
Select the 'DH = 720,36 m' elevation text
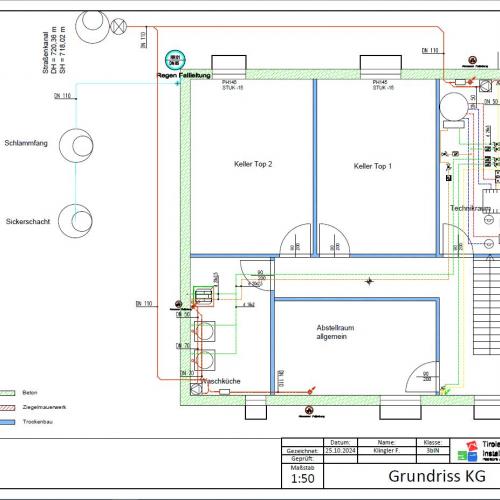54,50
